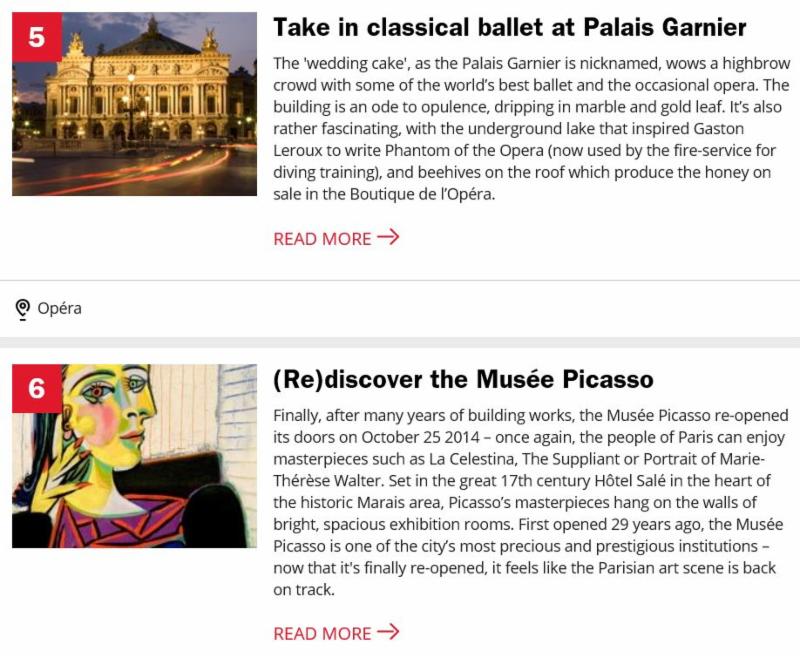The width and height of the screenshot is (800, 658).
Task: Open the Palais Garnier night photo
Action: tap(135, 104)
